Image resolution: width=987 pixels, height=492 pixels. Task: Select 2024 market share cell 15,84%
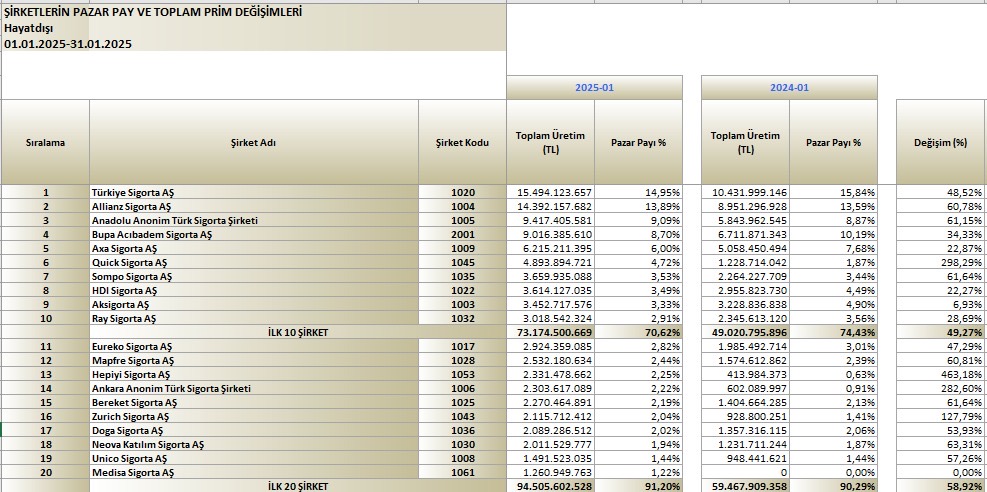[x=833, y=193]
